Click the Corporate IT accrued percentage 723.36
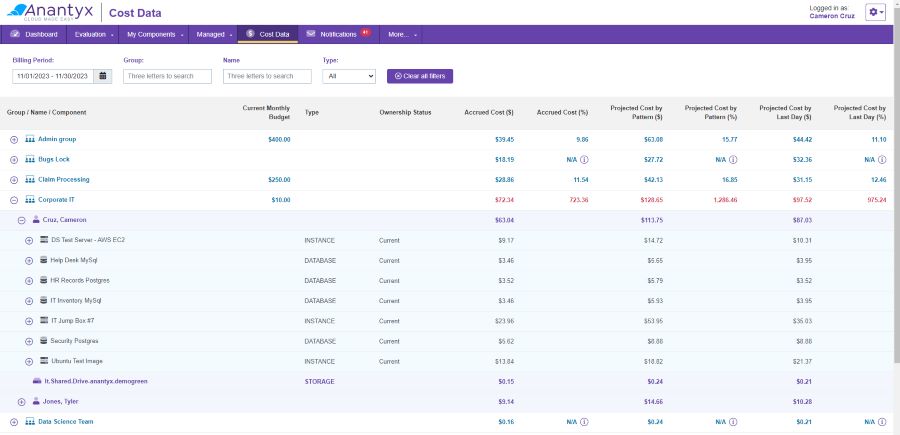The width and height of the screenshot is (900, 435). click(577, 200)
